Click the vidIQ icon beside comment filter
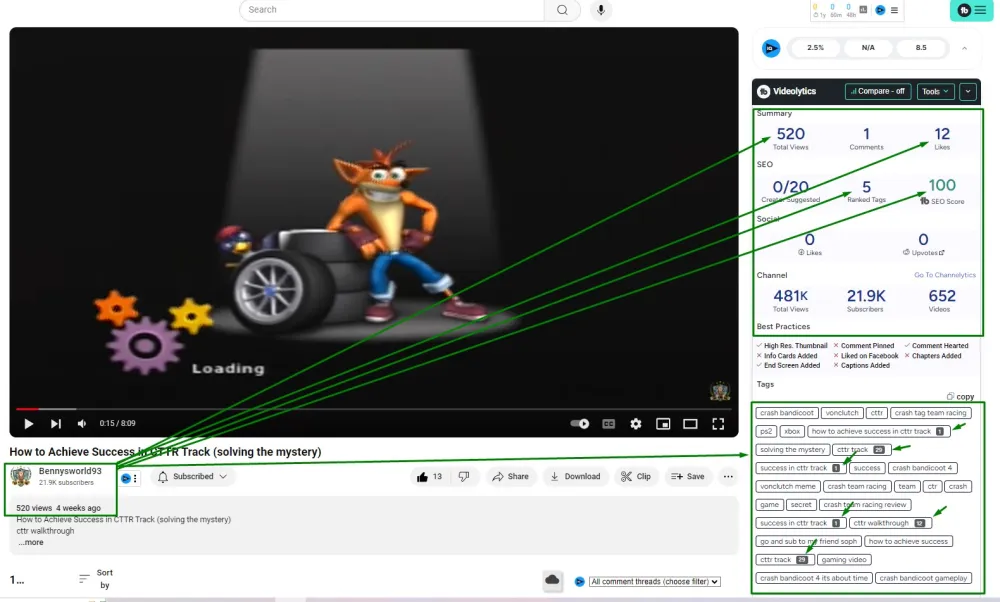1000x602 pixels. [580, 582]
